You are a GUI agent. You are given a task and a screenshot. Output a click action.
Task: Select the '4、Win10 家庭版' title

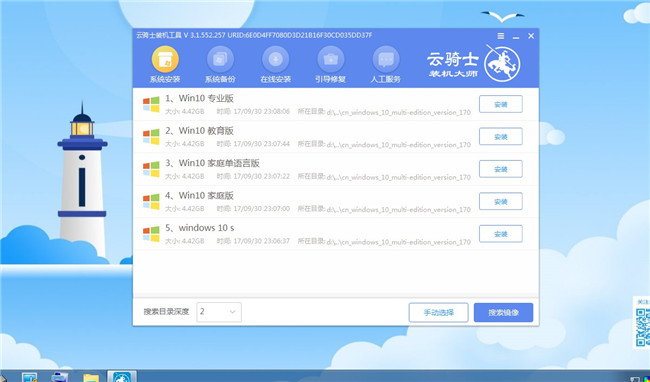click(x=199, y=196)
